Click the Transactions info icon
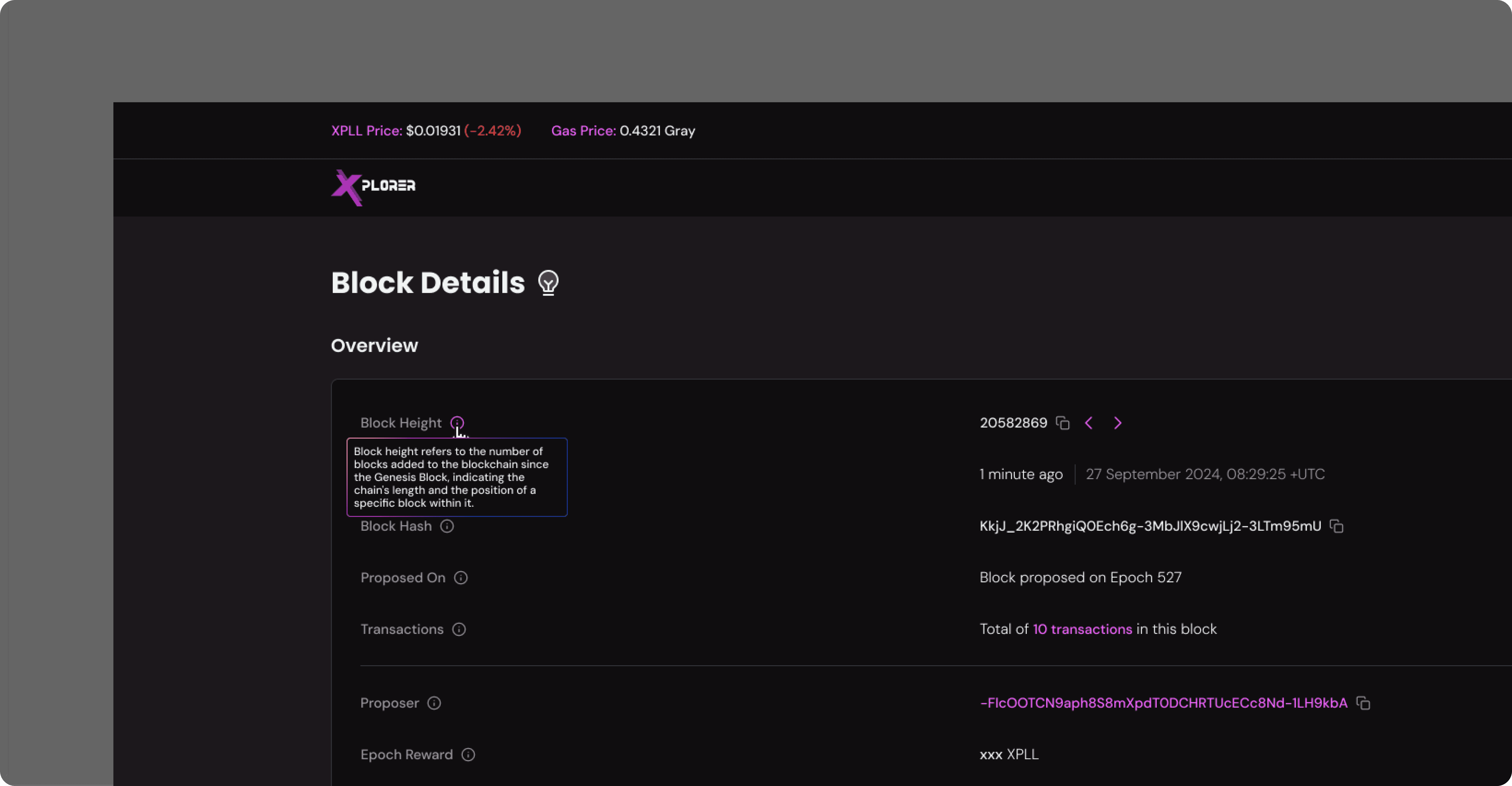The width and height of the screenshot is (1512, 786). 459,629
